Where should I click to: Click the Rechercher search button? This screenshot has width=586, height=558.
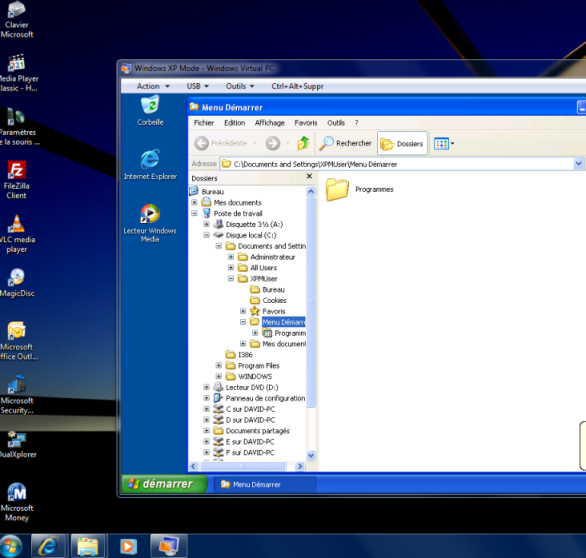tap(345, 143)
